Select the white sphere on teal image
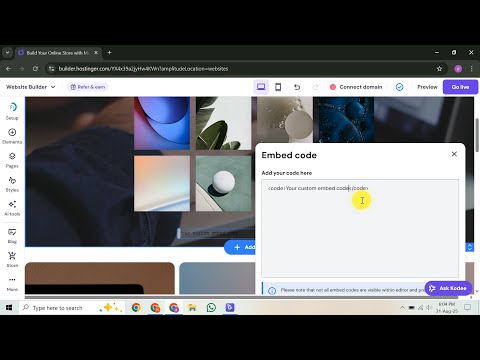The width and height of the screenshot is (480, 360). pos(223,183)
